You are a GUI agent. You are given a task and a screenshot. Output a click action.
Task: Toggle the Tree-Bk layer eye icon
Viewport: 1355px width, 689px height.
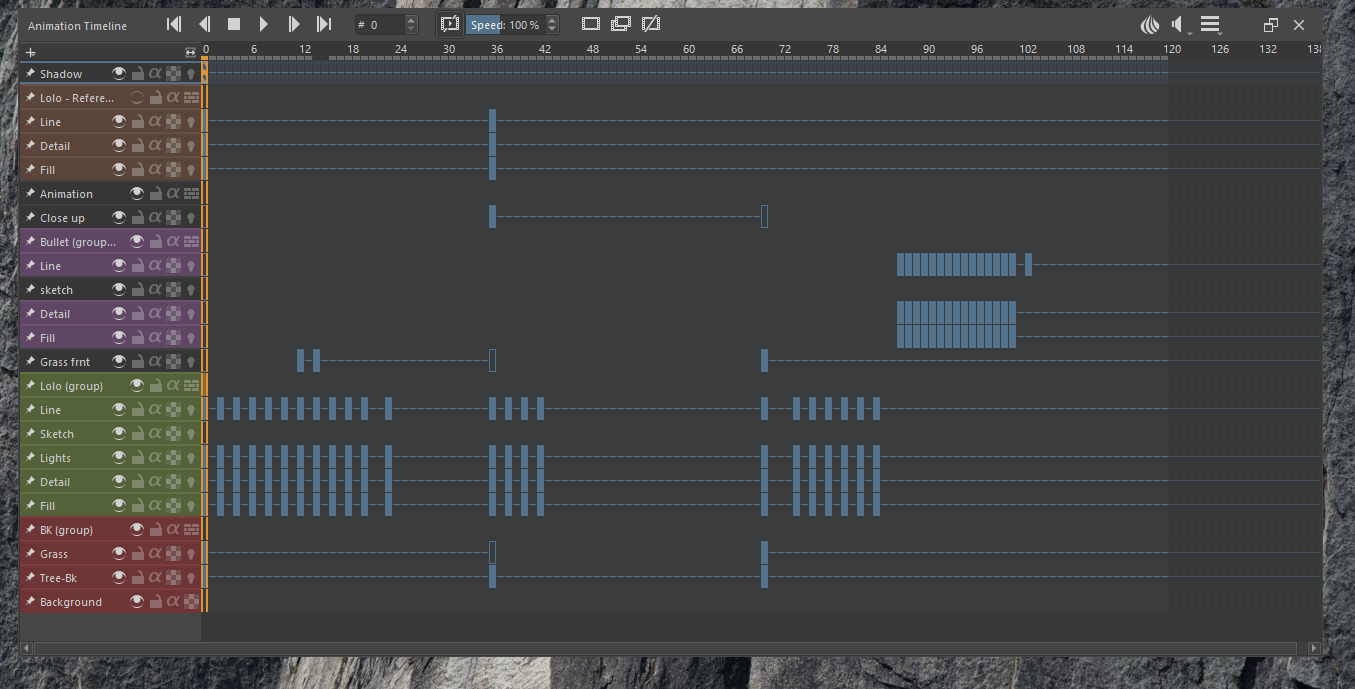click(119, 578)
